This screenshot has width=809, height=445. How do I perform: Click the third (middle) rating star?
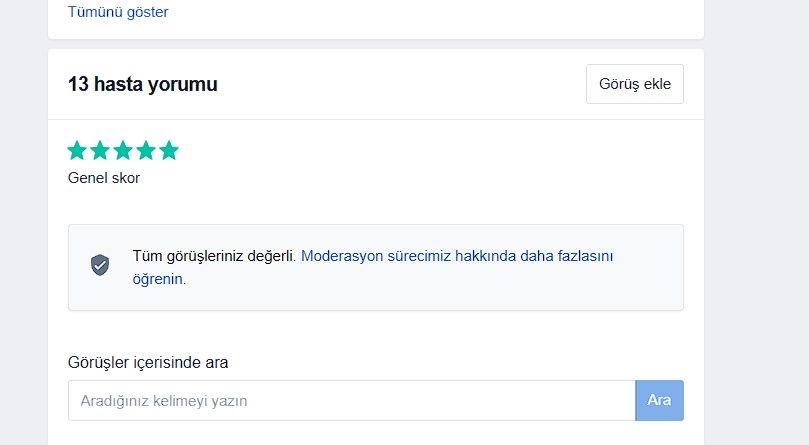(123, 151)
